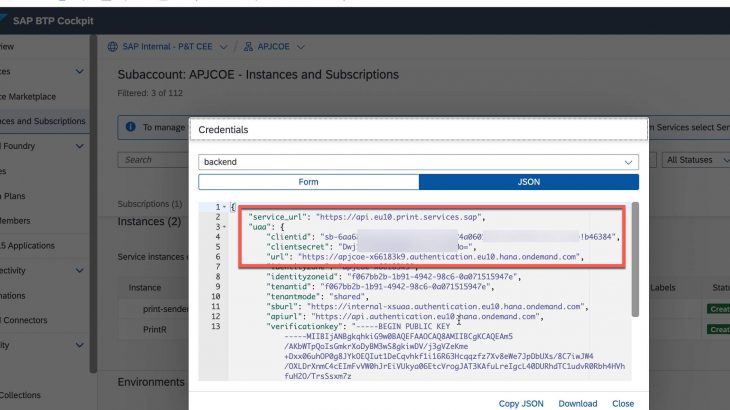Image resolution: width=730 pixels, height=410 pixels.
Task: Collapse the JSON root object on line 1
Action: (224, 207)
